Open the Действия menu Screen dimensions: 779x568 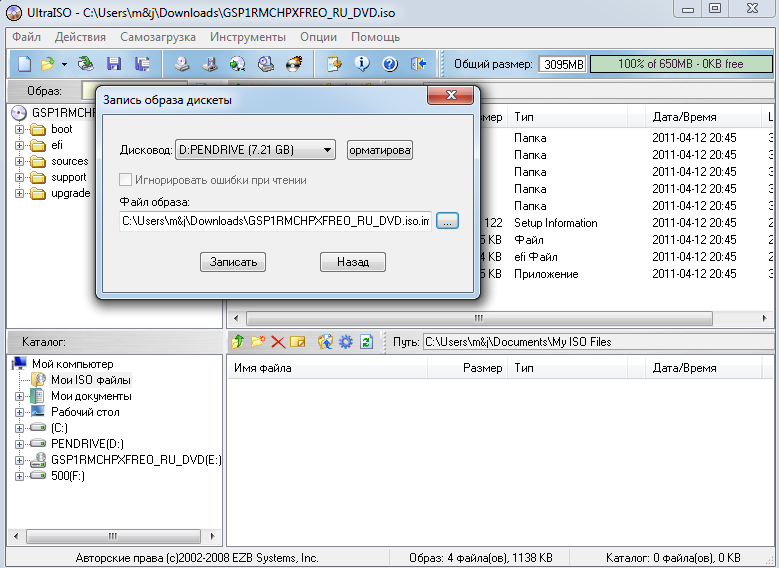[x=80, y=37]
